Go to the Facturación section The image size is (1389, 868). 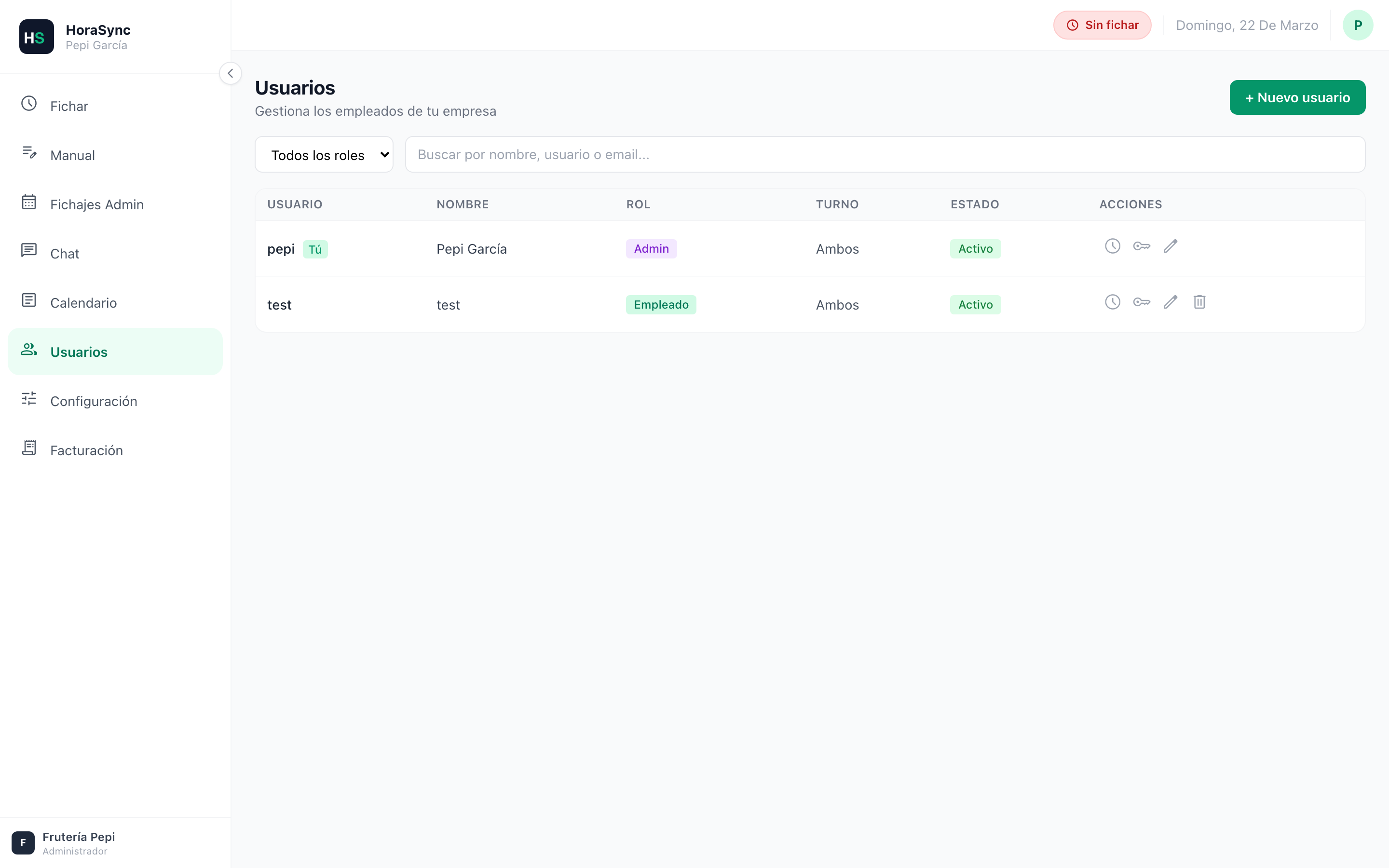(86, 451)
